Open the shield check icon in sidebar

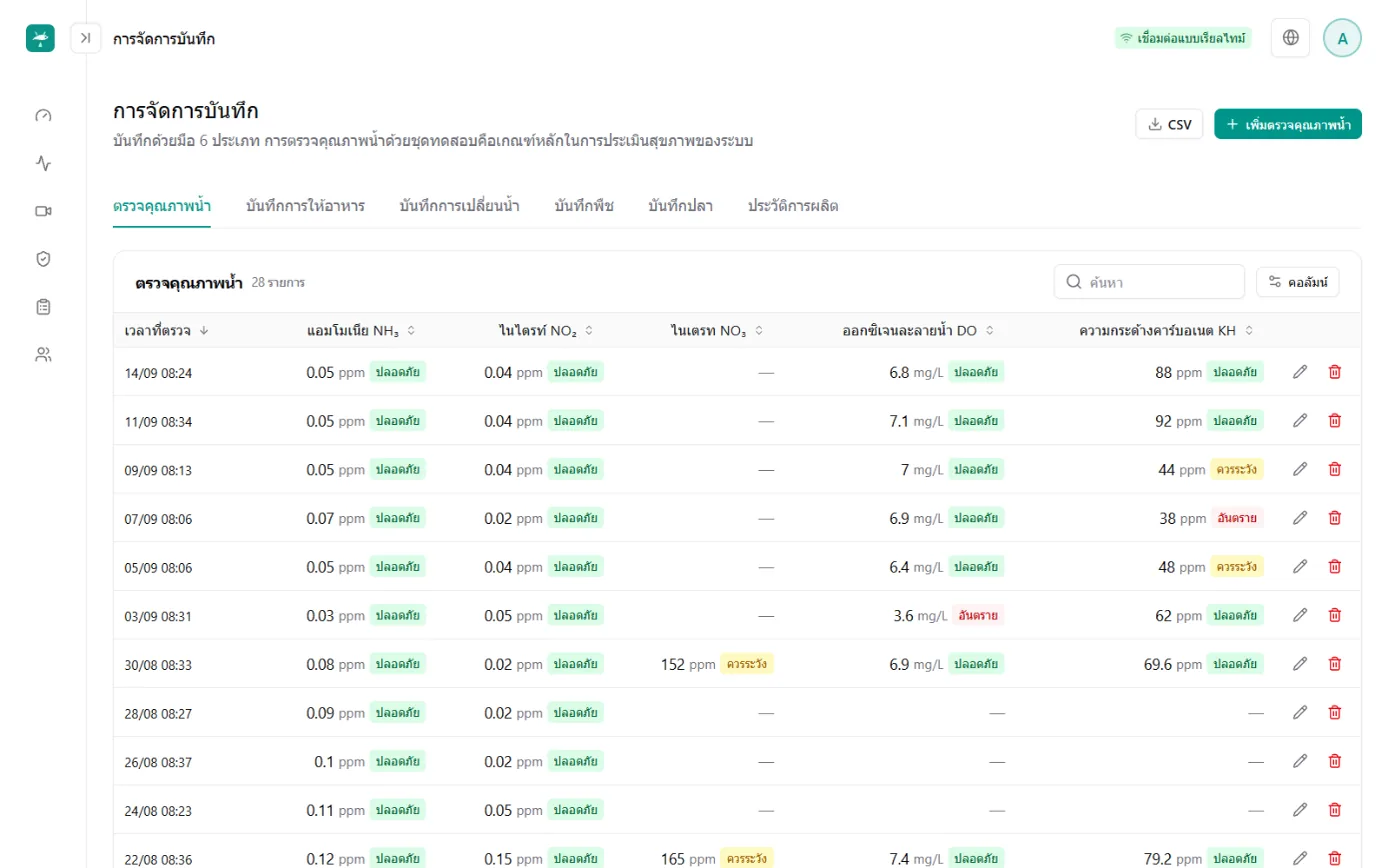point(43,259)
